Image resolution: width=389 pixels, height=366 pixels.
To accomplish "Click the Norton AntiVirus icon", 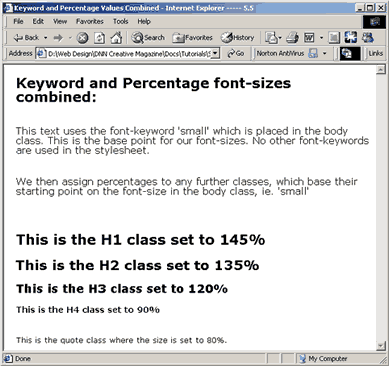I will (313, 53).
